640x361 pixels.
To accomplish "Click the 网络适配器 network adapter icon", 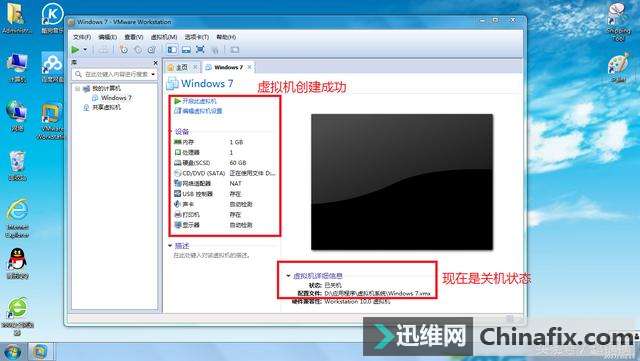I will tap(178, 183).
